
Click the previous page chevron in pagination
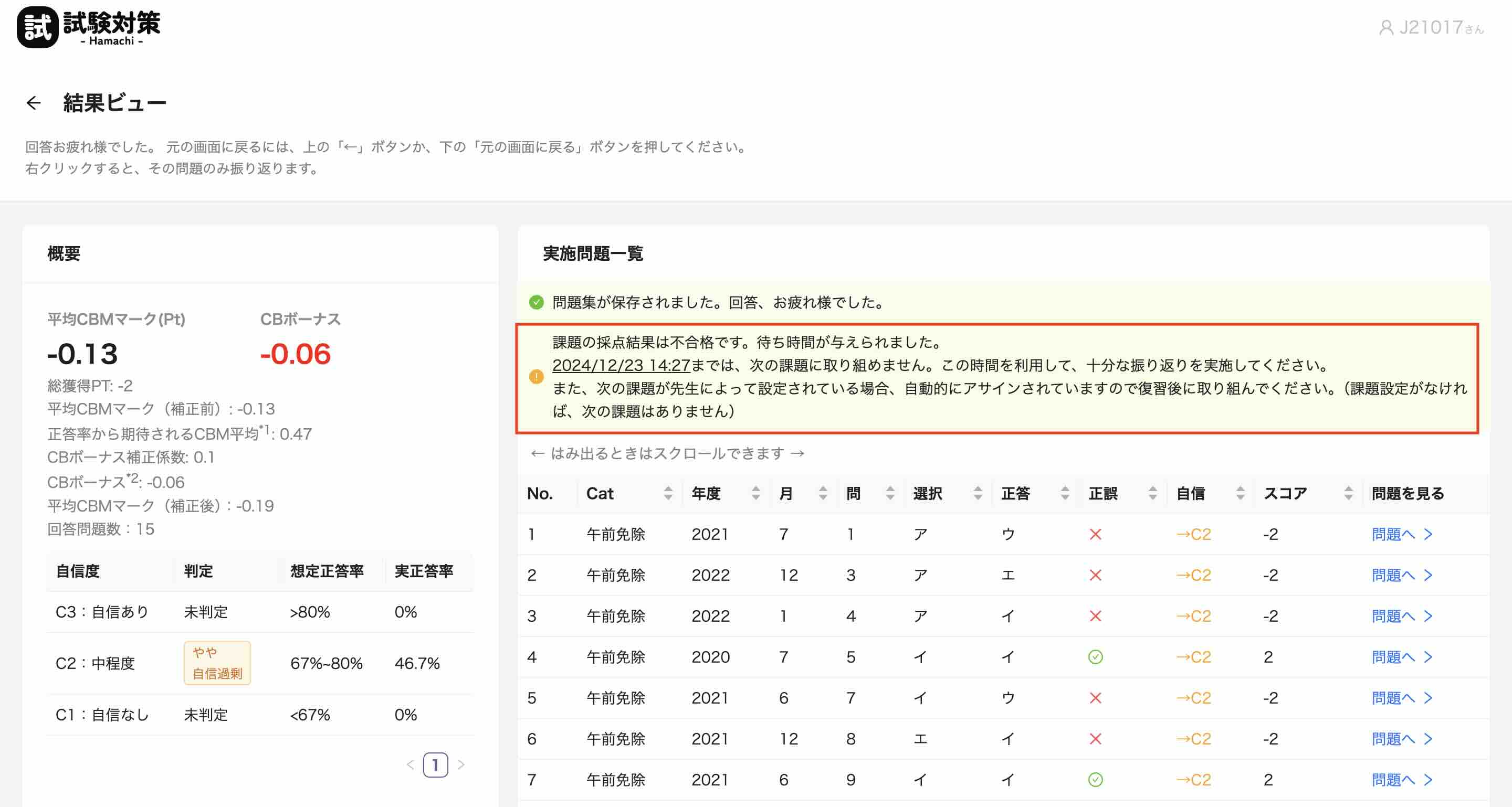click(x=410, y=765)
